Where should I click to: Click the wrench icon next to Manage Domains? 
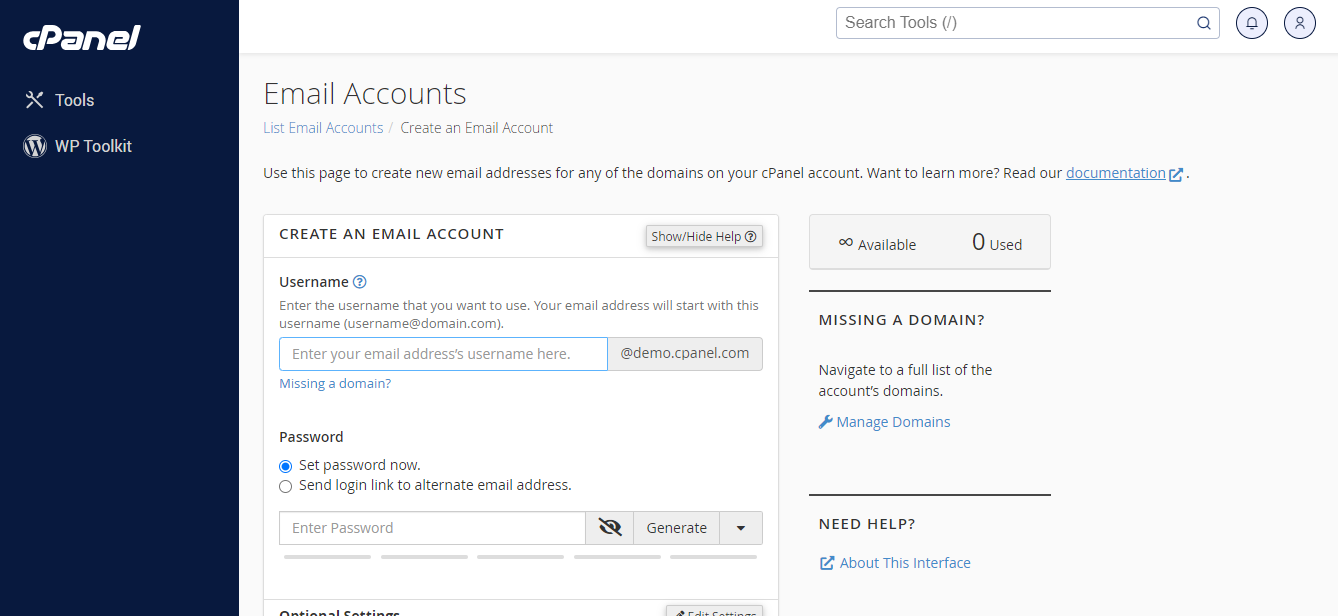coord(824,421)
